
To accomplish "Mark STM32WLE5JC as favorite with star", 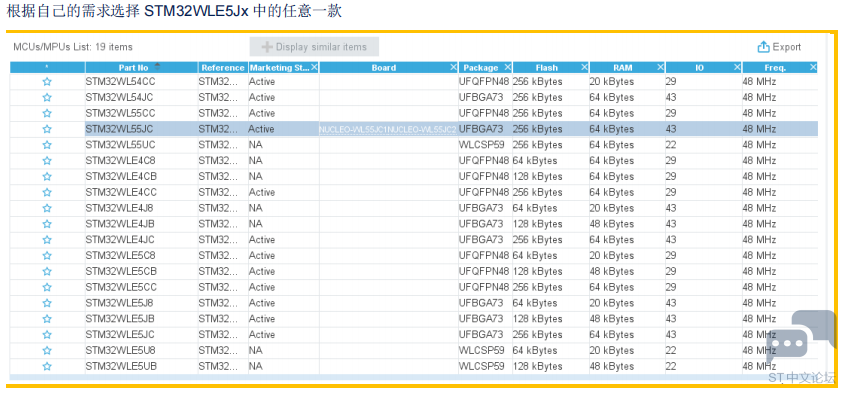I will point(47,335).
